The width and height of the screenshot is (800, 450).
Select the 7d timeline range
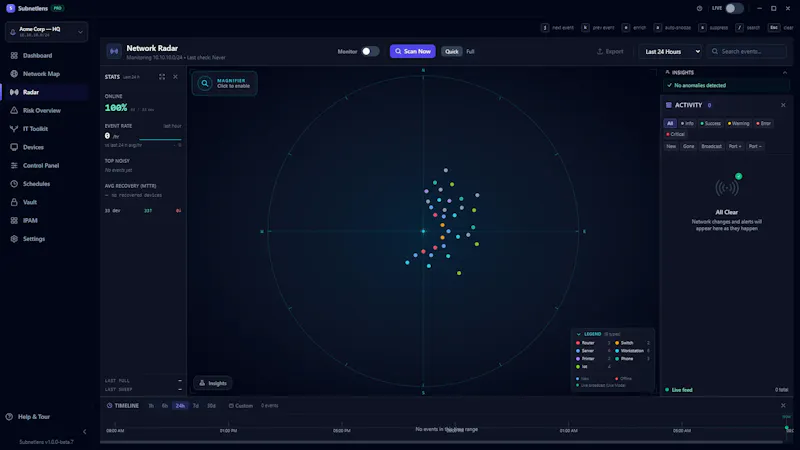pyautogui.click(x=196, y=406)
